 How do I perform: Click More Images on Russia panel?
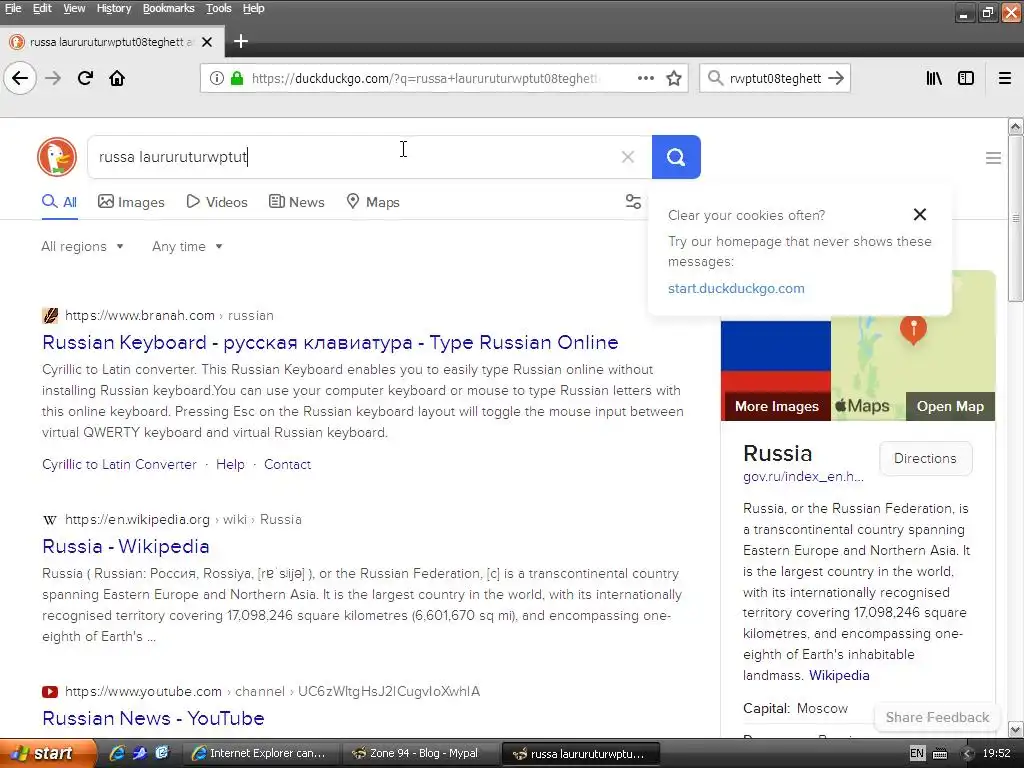(x=776, y=406)
